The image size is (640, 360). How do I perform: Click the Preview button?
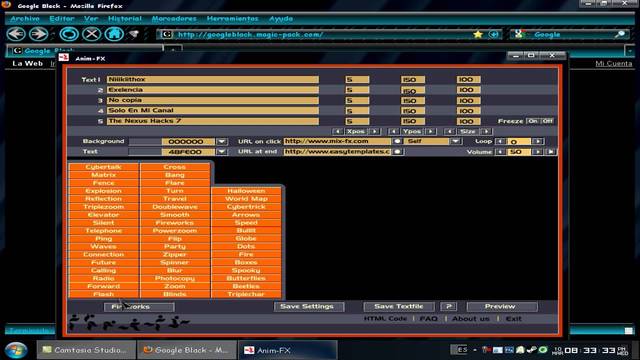502,307
